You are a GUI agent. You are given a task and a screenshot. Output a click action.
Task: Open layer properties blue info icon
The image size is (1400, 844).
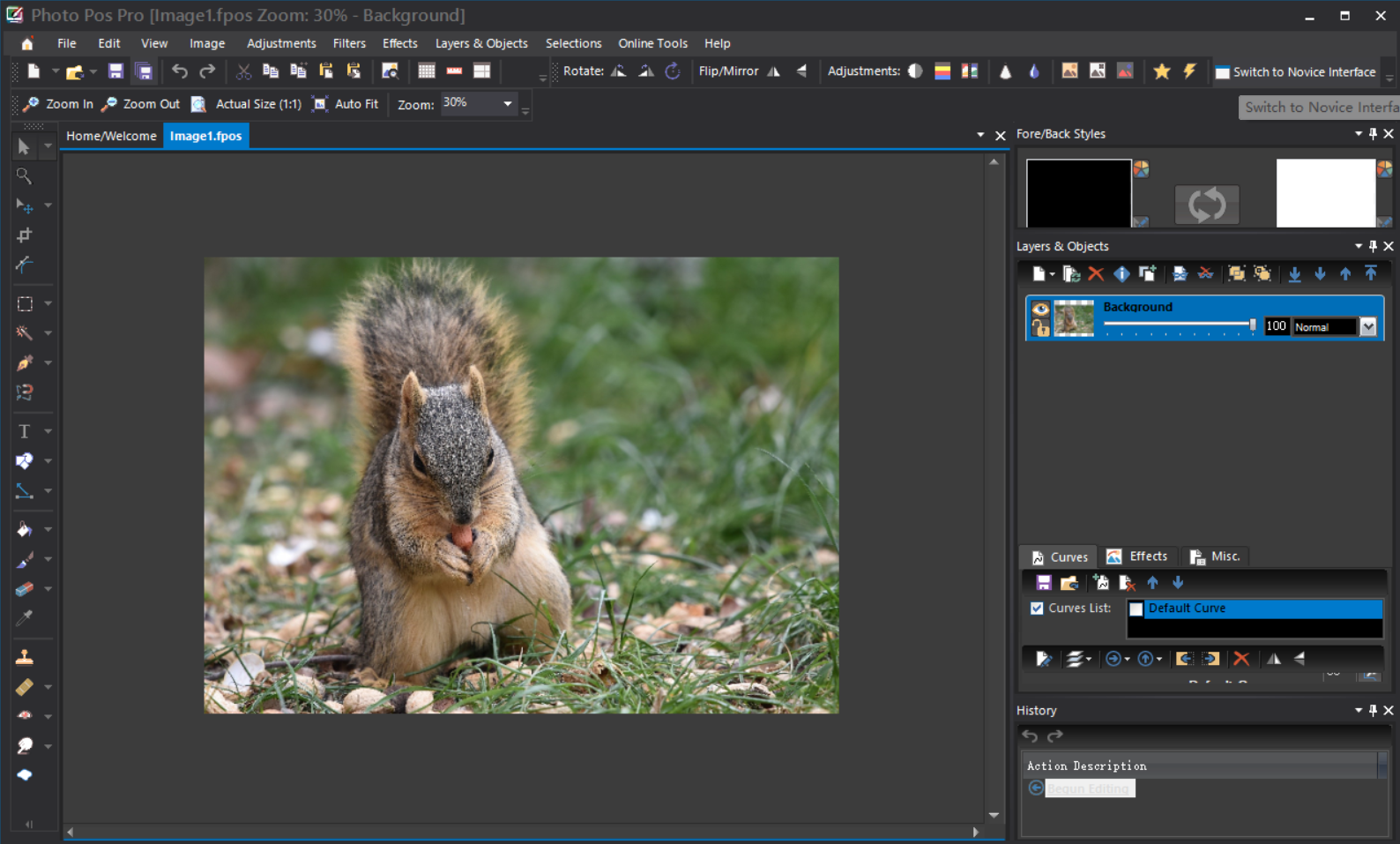1121,274
